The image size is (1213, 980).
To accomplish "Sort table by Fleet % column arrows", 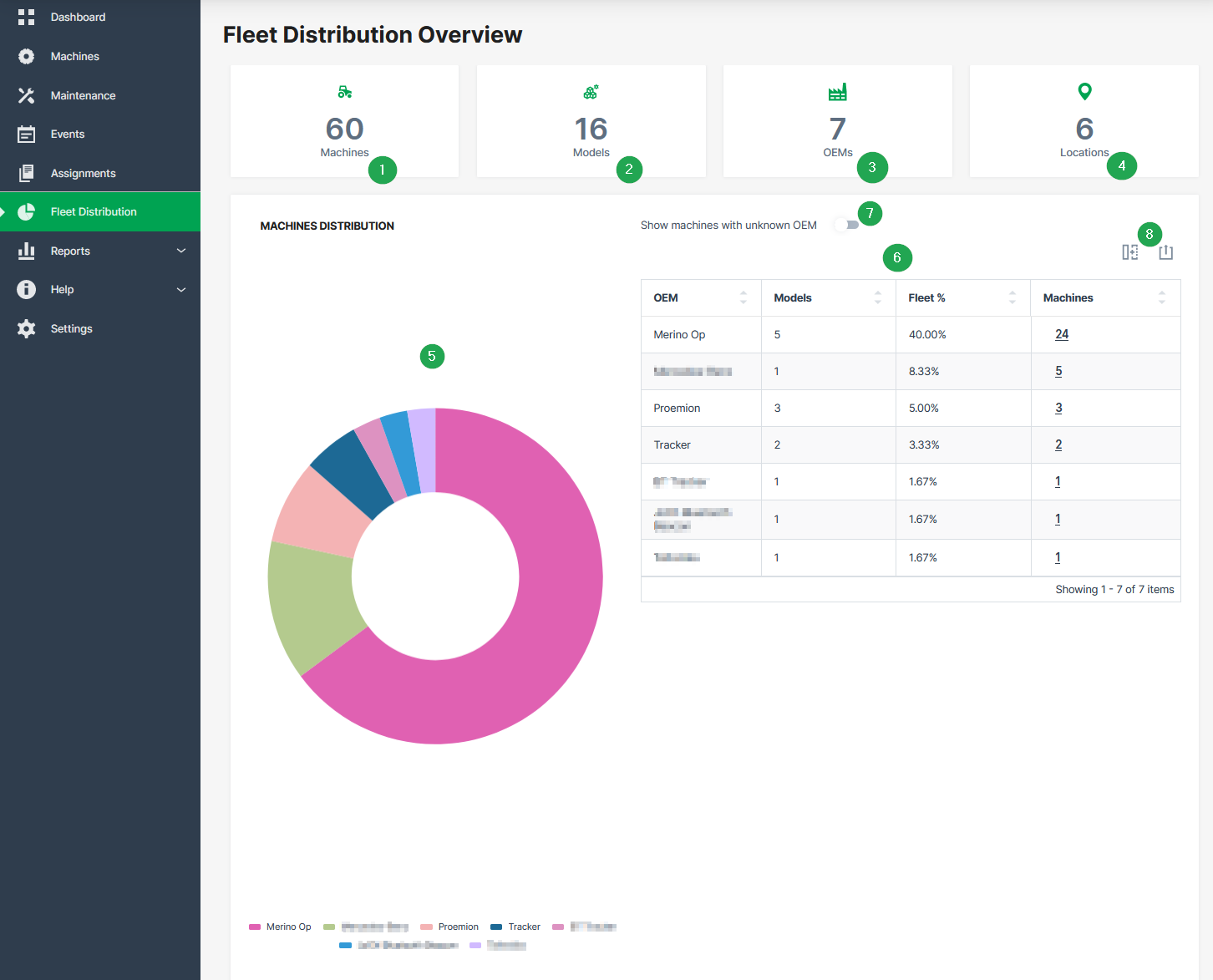I will point(1012,298).
